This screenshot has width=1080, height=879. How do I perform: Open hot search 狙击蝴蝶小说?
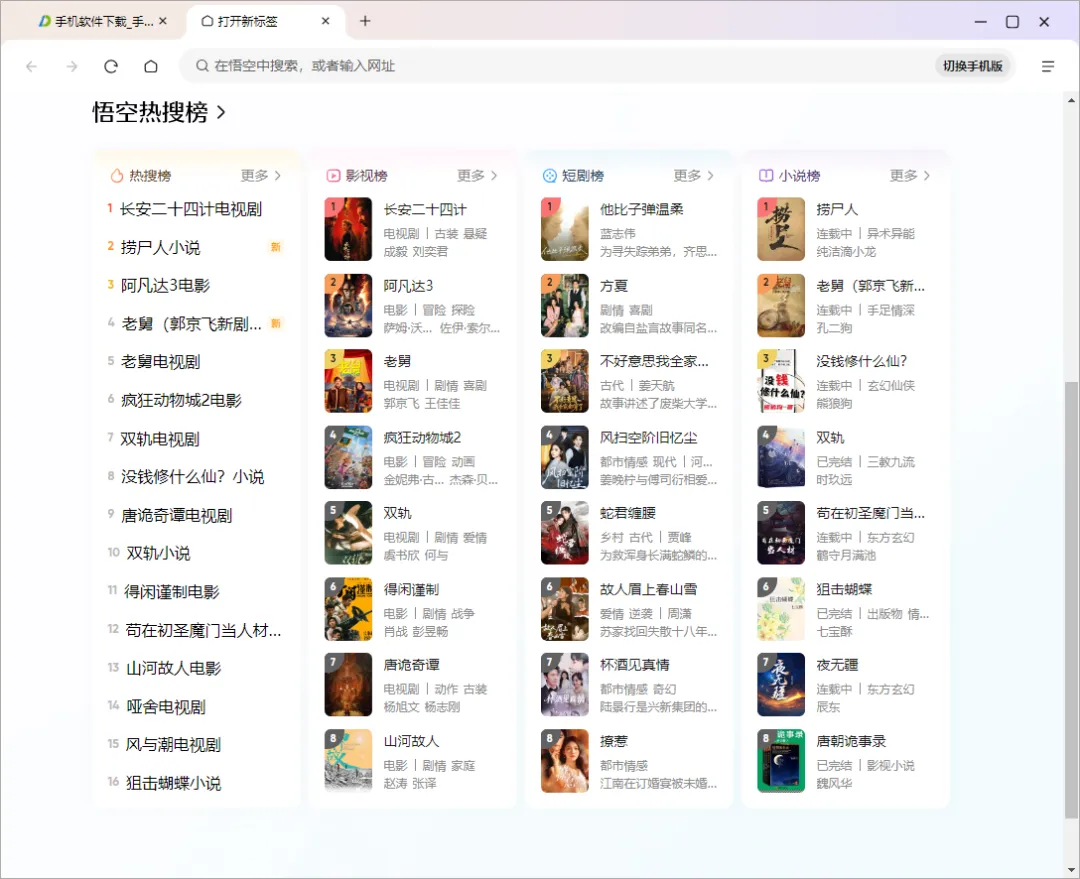(x=174, y=783)
